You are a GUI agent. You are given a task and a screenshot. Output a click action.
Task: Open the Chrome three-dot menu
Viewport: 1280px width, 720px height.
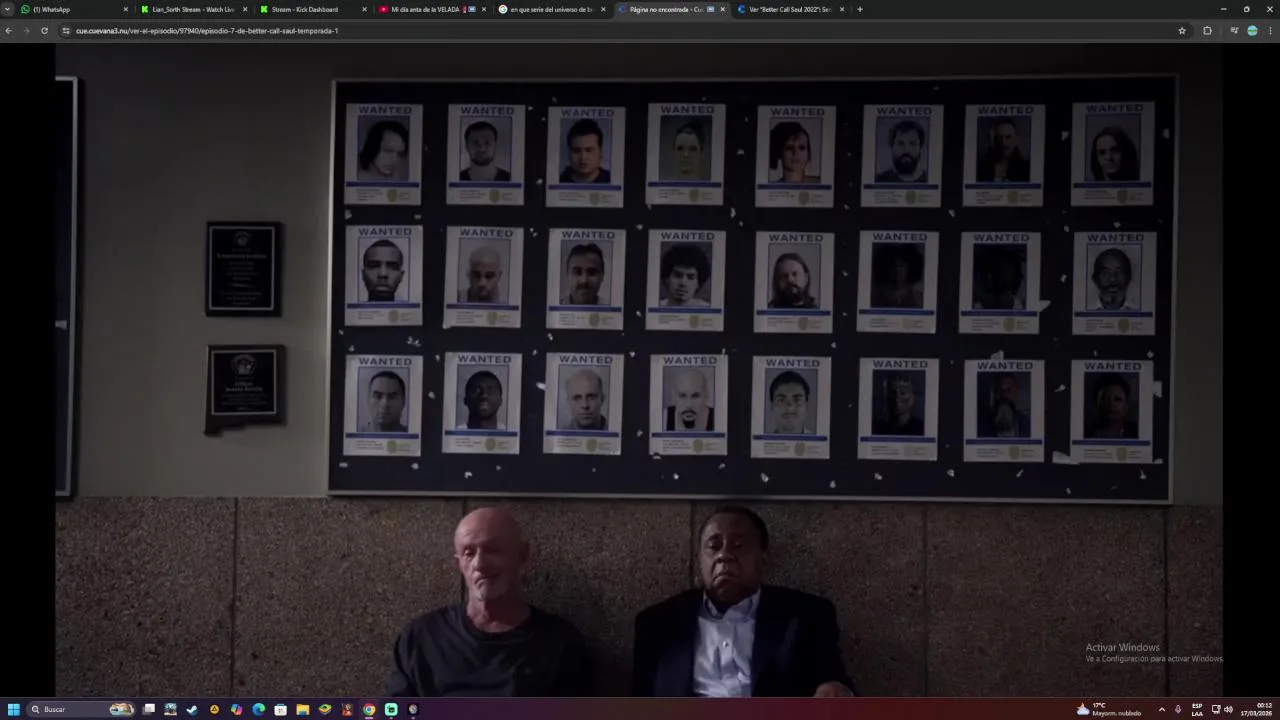[x=1270, y=31]
